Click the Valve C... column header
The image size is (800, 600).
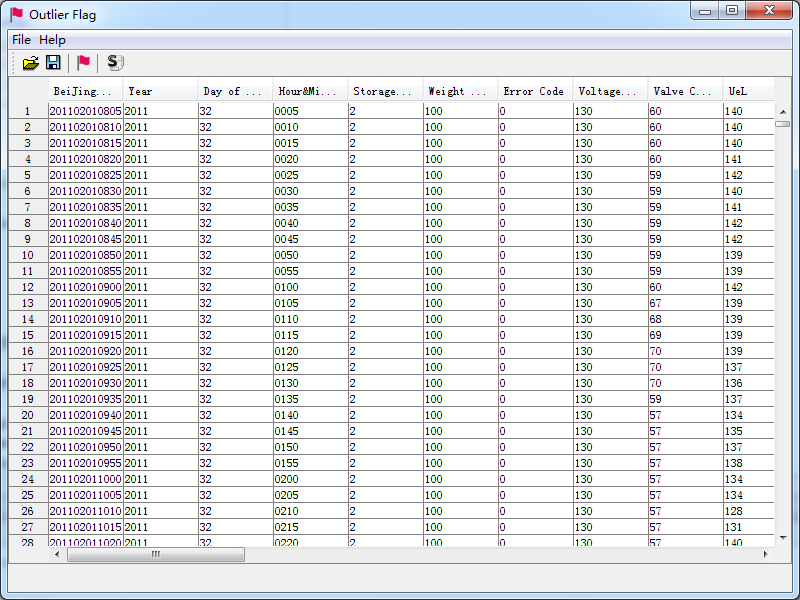[684, 91]
